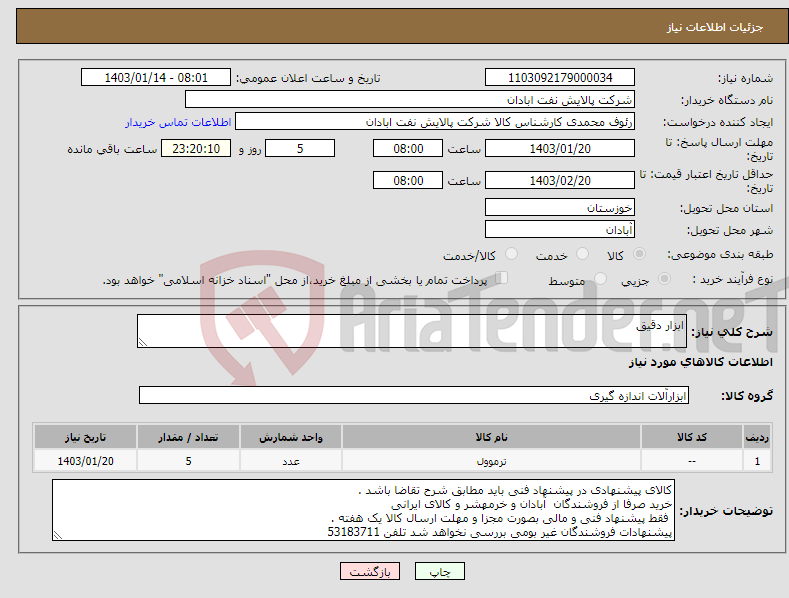Click the شماره نیاز number field
The image size is (789, 598).
(560, 78)
